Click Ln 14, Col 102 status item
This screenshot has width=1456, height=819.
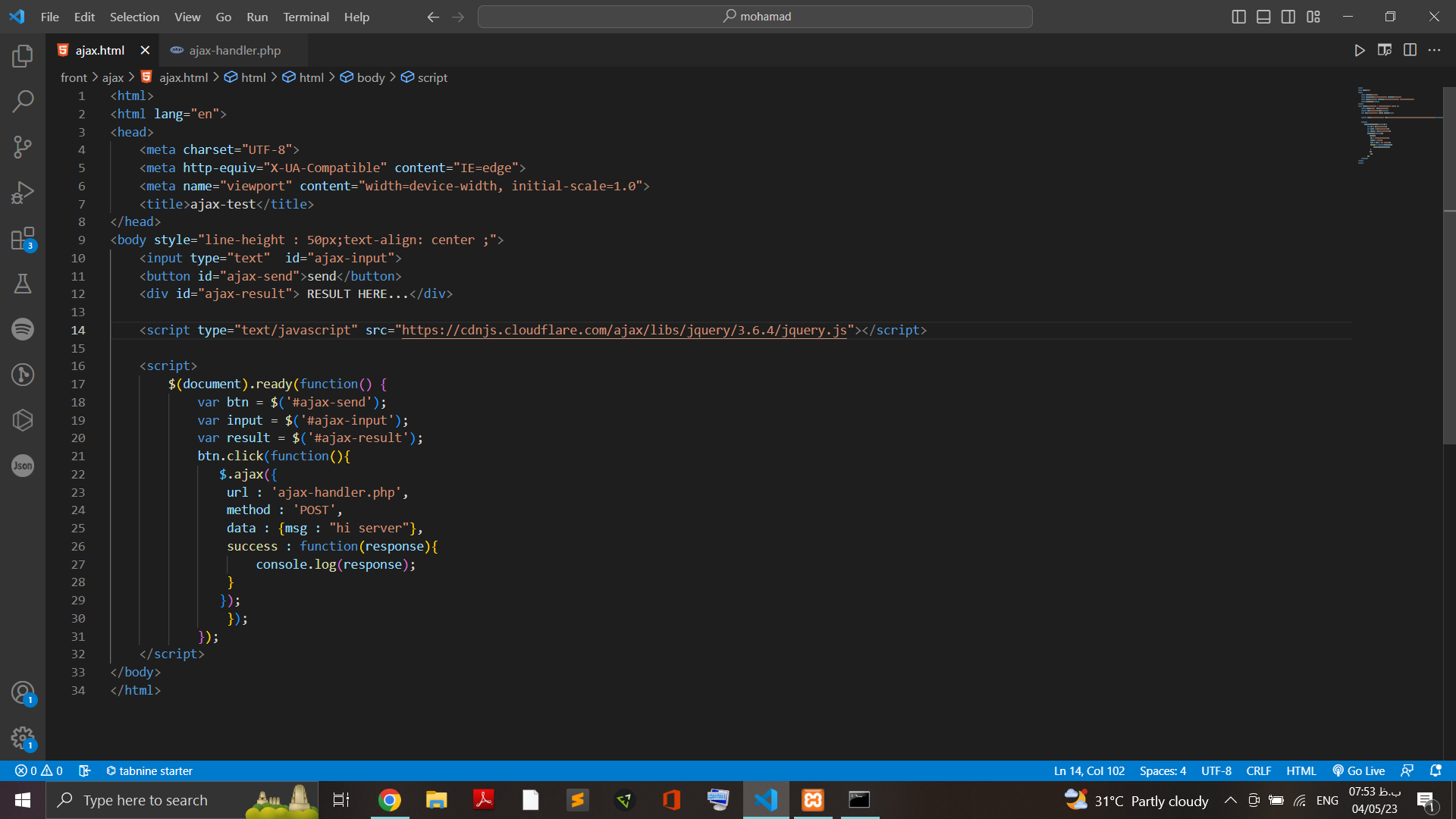tap(1089, 770)
